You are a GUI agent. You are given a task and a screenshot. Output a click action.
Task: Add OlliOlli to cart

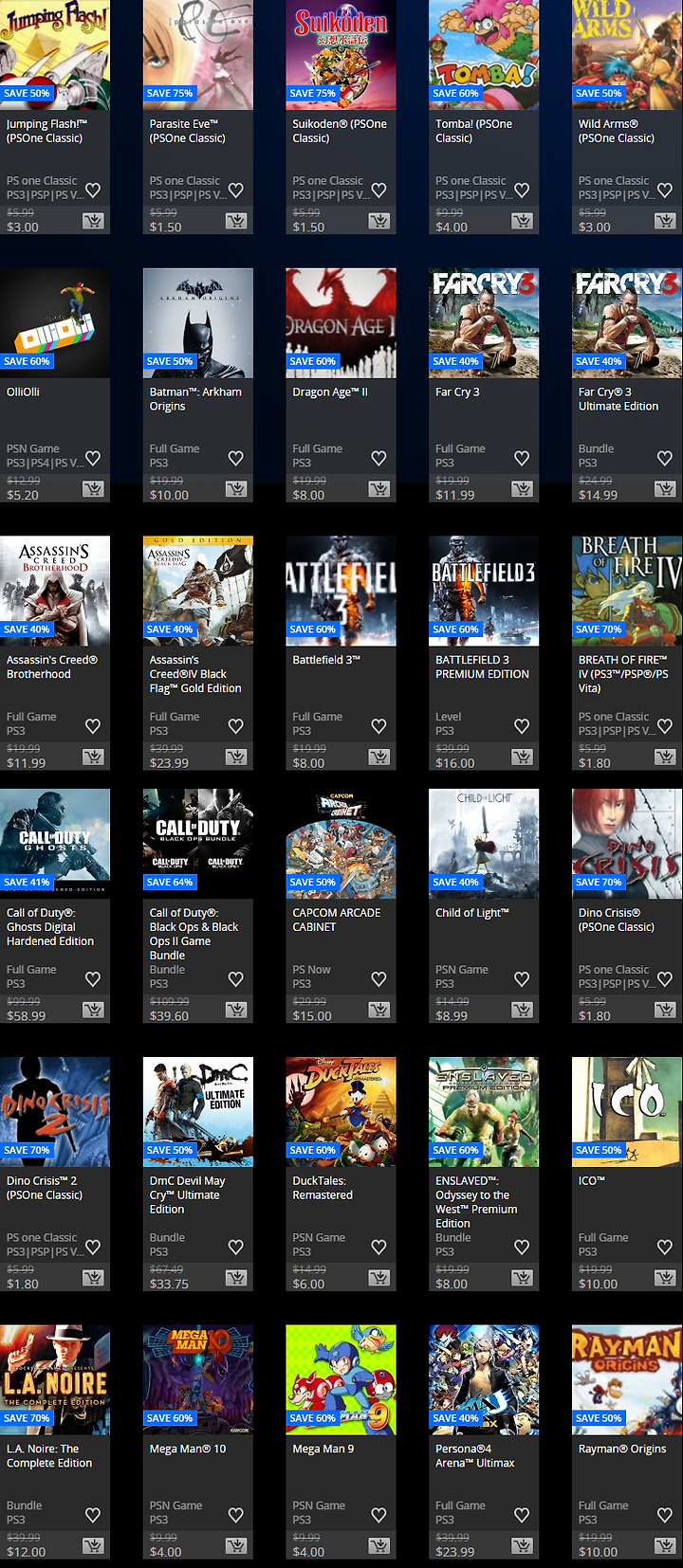pyautogui.click(x=93, y=489)
